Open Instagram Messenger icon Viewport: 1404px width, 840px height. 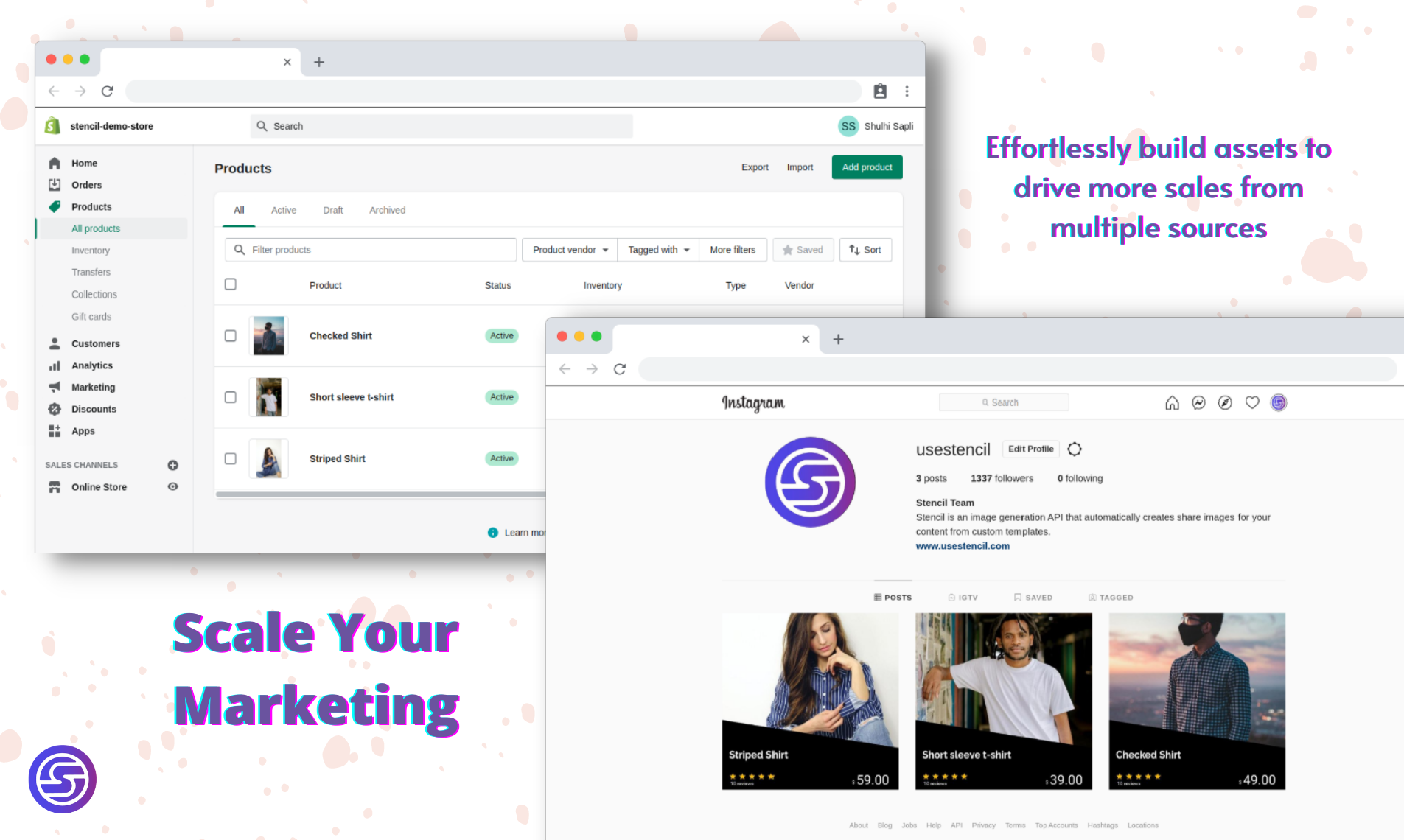pos(1198,402)
